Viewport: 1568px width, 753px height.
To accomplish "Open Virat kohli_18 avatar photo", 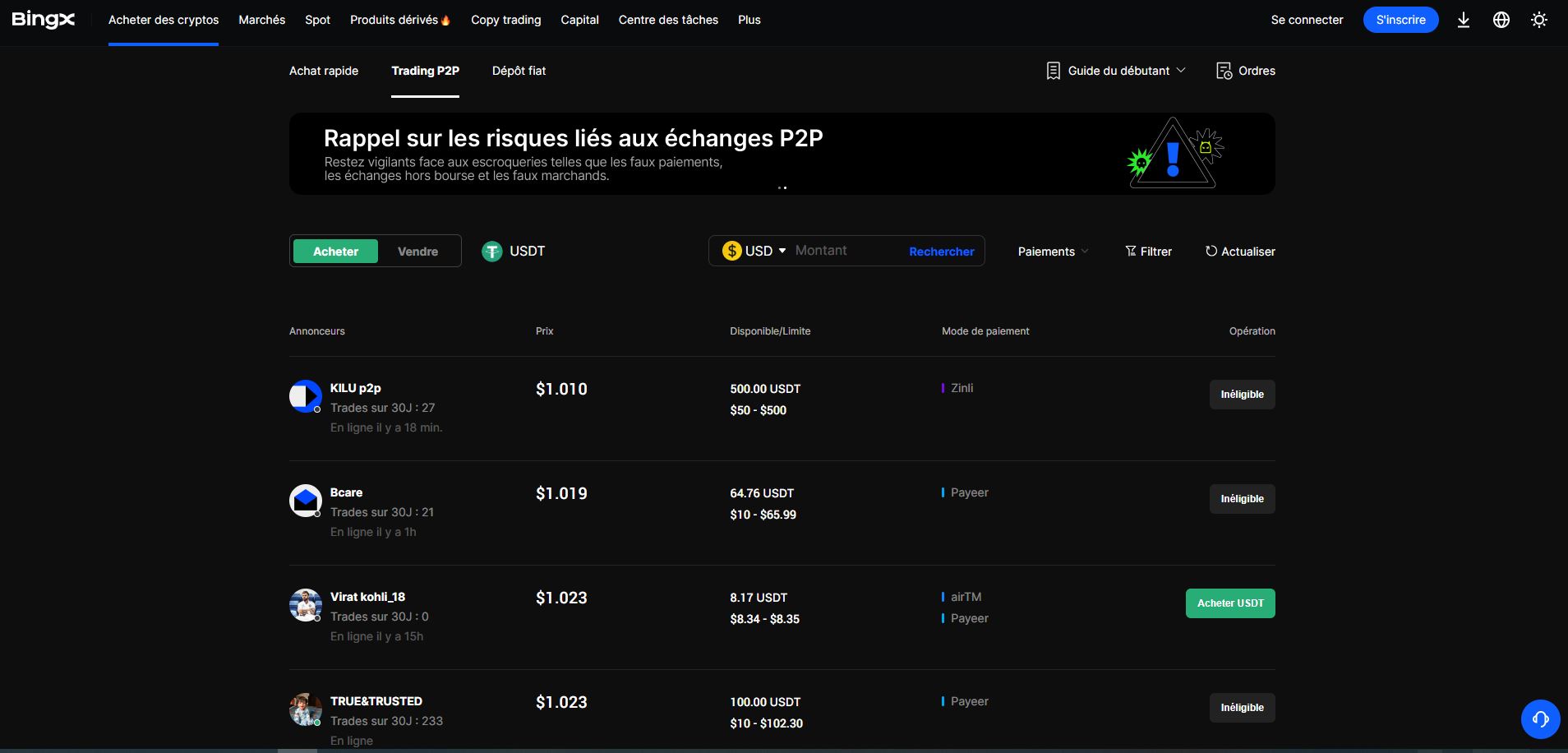I will click(x=306, y=605).
